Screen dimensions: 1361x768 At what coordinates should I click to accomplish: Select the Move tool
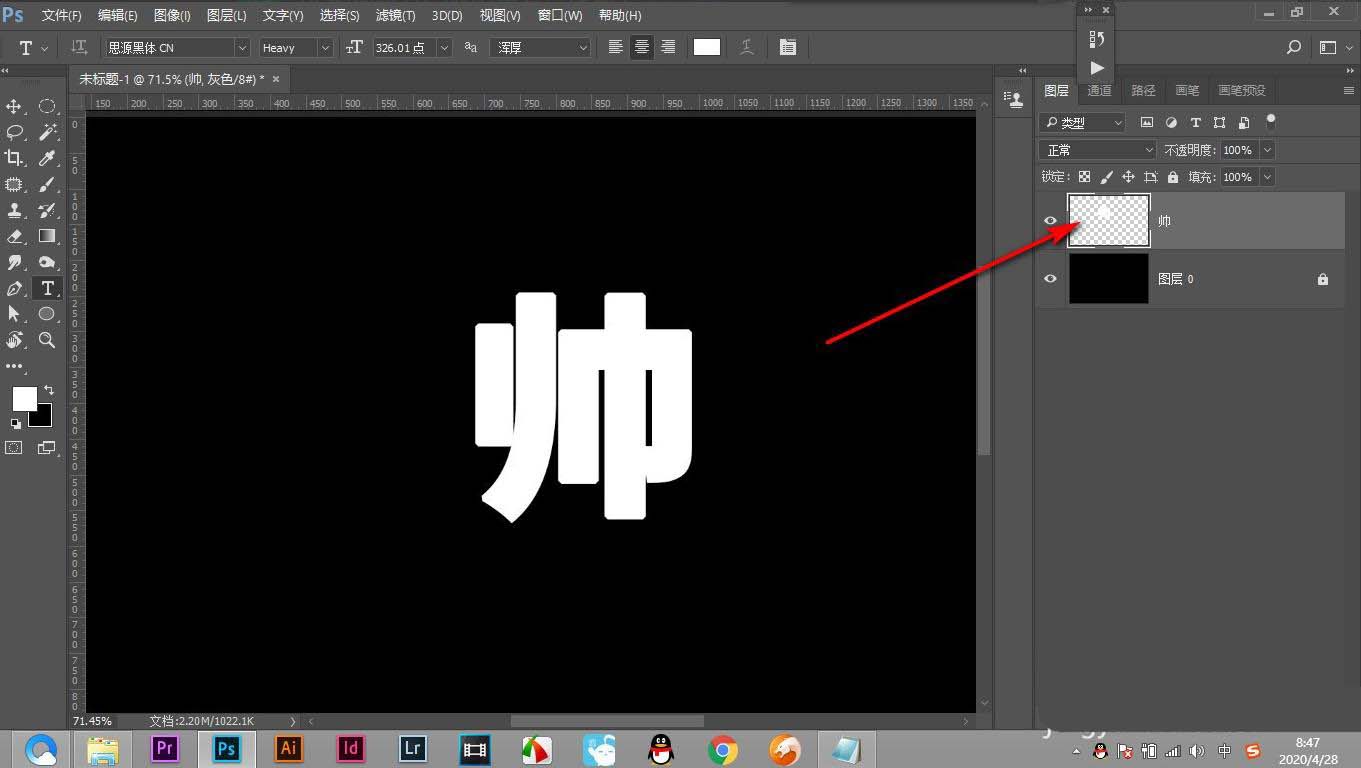[14, 106]
